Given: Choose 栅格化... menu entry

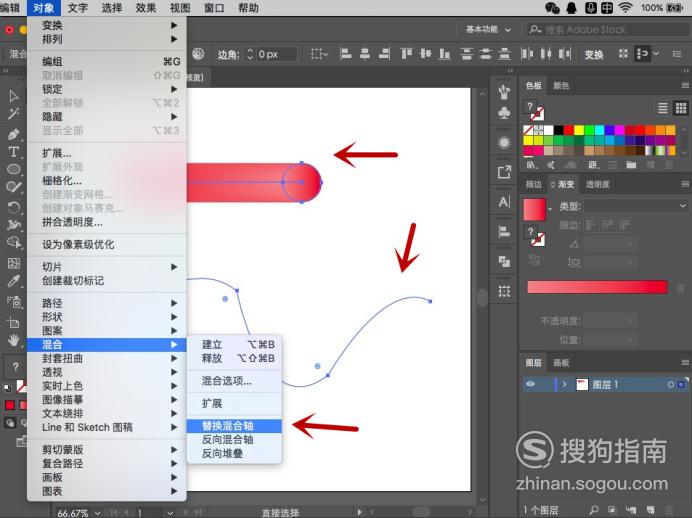Looking at the screenshot, I should pos(107,180).
